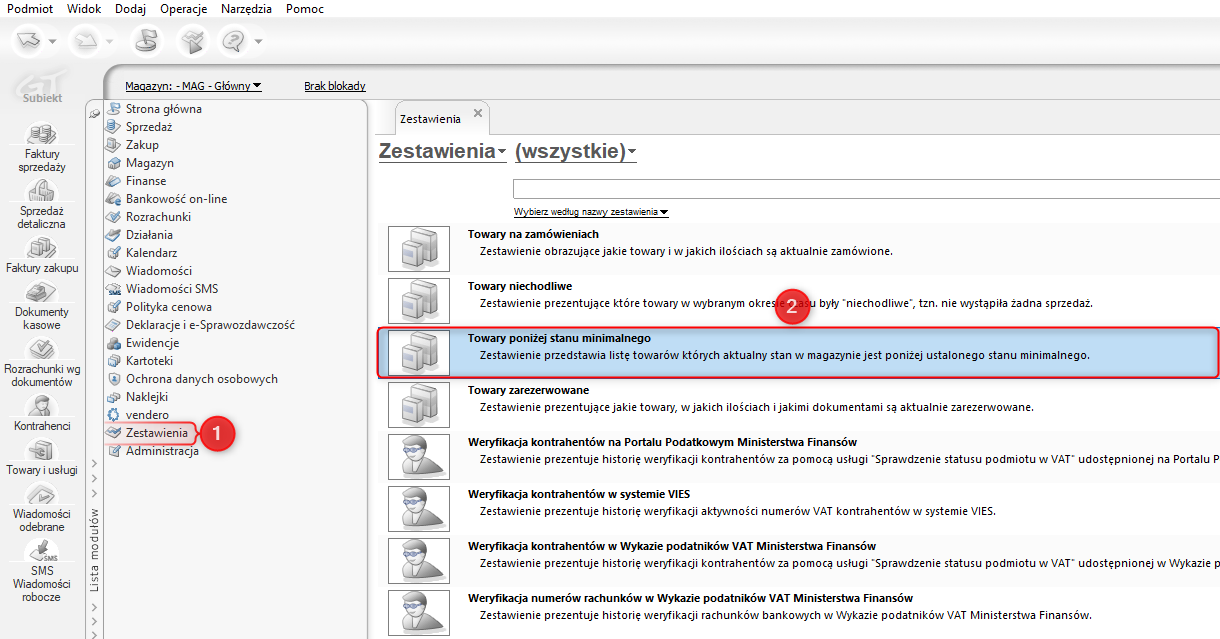1220x639 pixels.
Task: Open the Kontrahenci shortcut icon
Action: [42, 405]
